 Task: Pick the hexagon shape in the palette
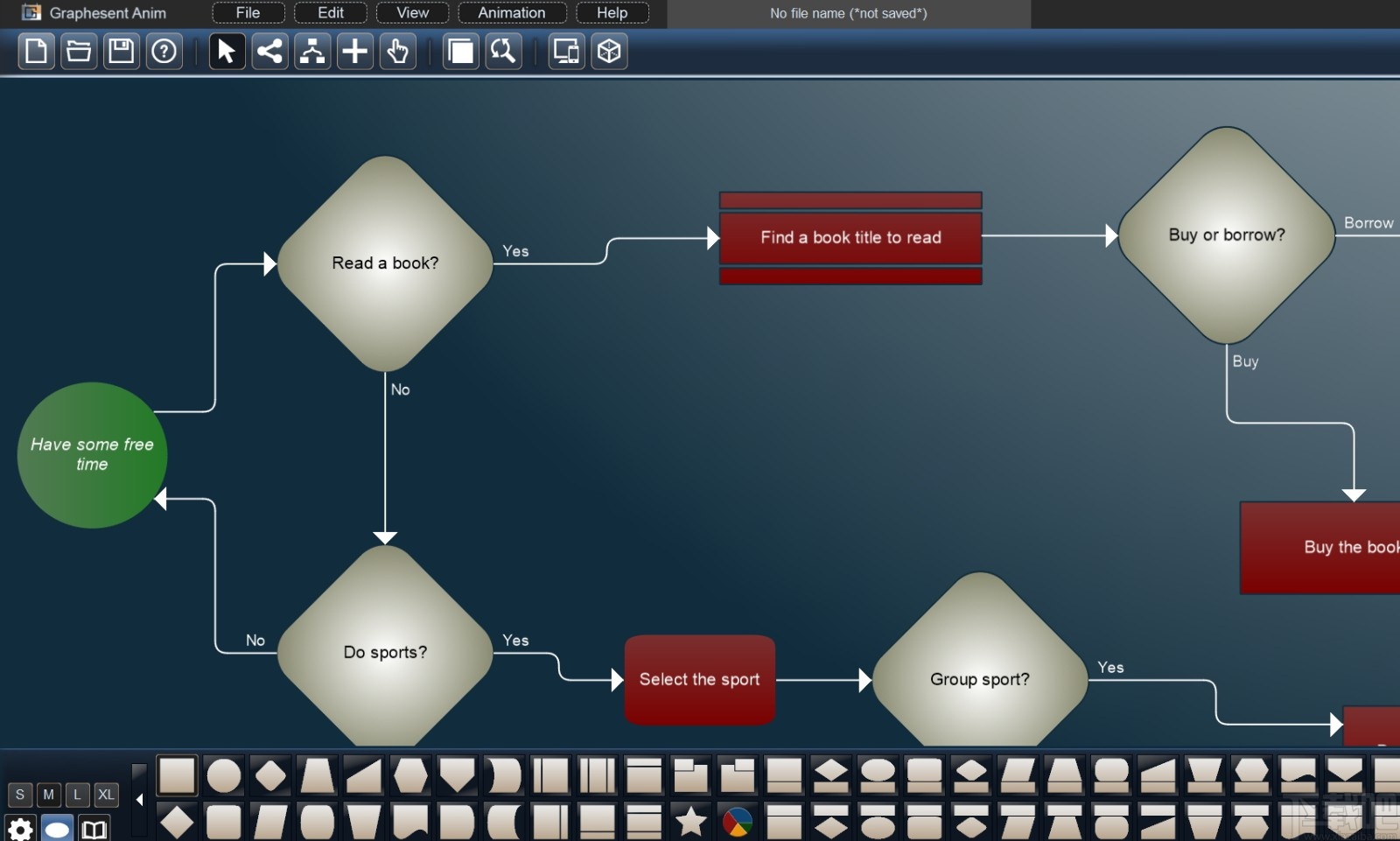(x=410, y=775)
